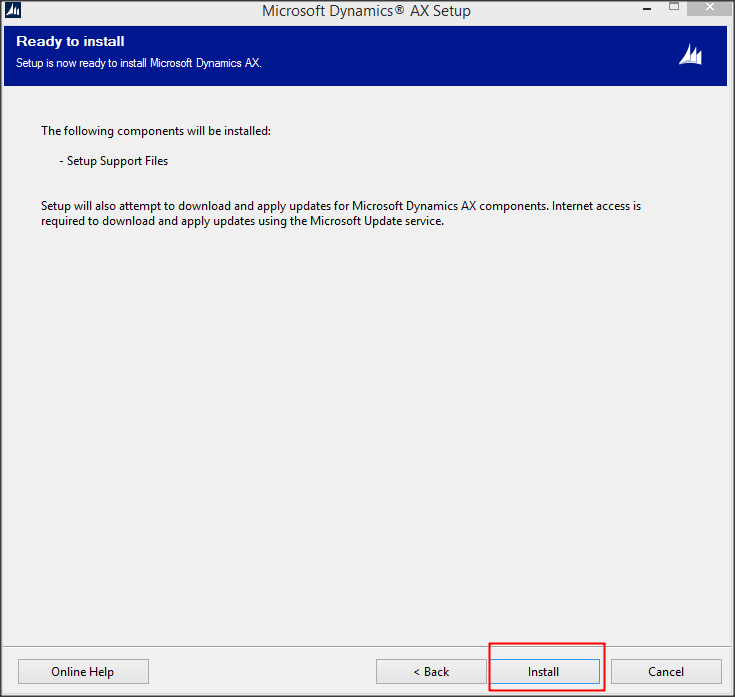This screenshot has height=697, width=735.
Task: Click the Microsoft Update service note paragraph
Action: tap(341, 213)
